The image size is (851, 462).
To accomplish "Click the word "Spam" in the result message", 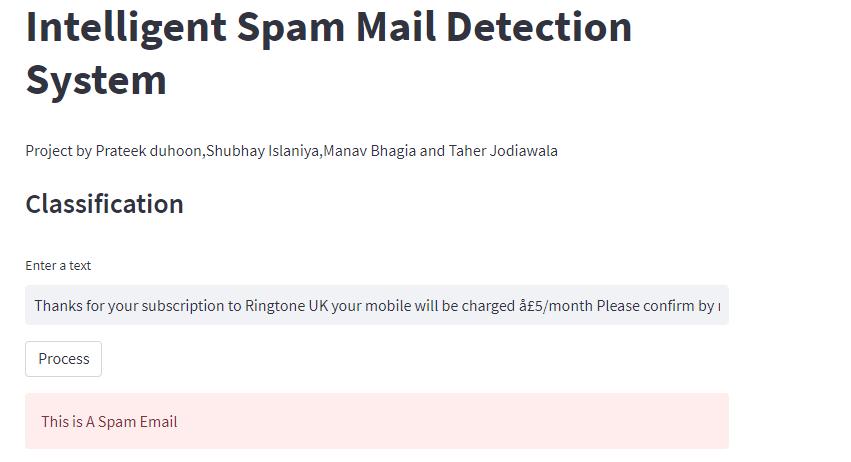I will point(117,422).
